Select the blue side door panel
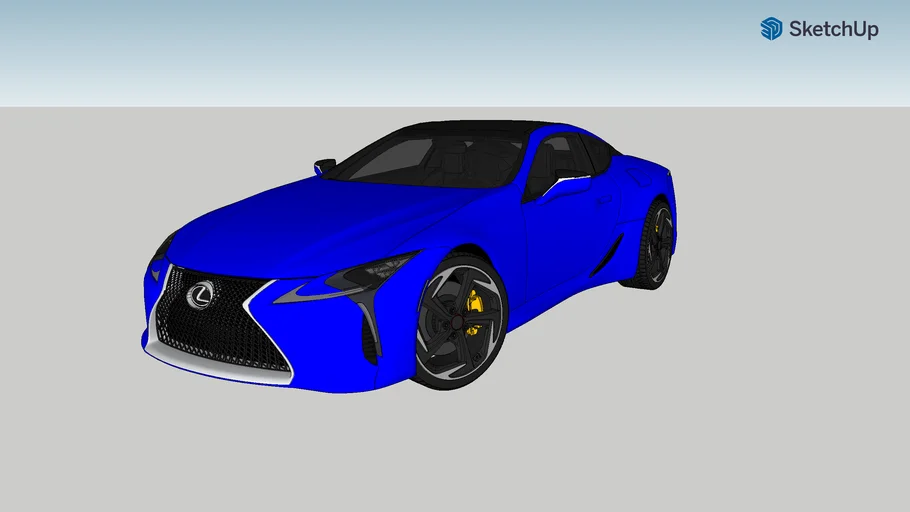This screenshot has width=910, height=512. (565, 235)
